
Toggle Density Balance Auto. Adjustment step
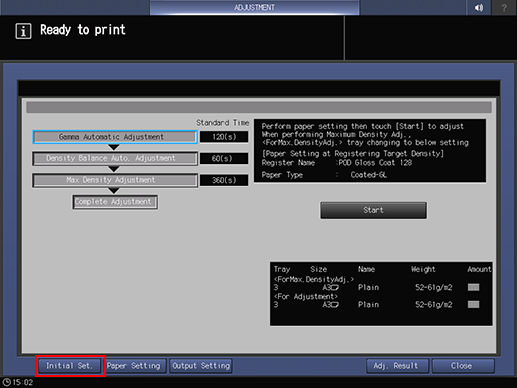(115, 158)
